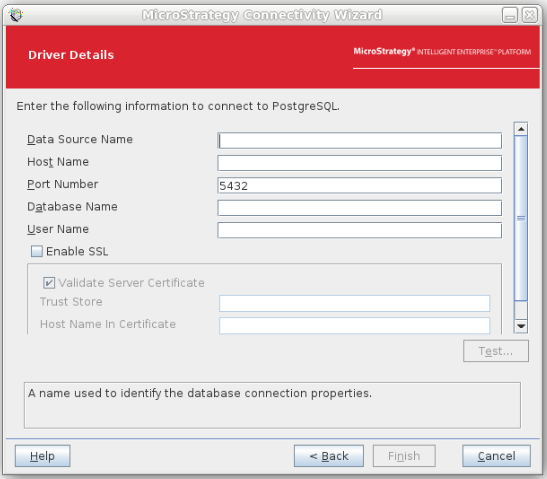Viewport: 547px width, 479px height.
Task: Toggle Validate Server Certificate checkbox
Action: pyautogui.click(x=49, y=283)
